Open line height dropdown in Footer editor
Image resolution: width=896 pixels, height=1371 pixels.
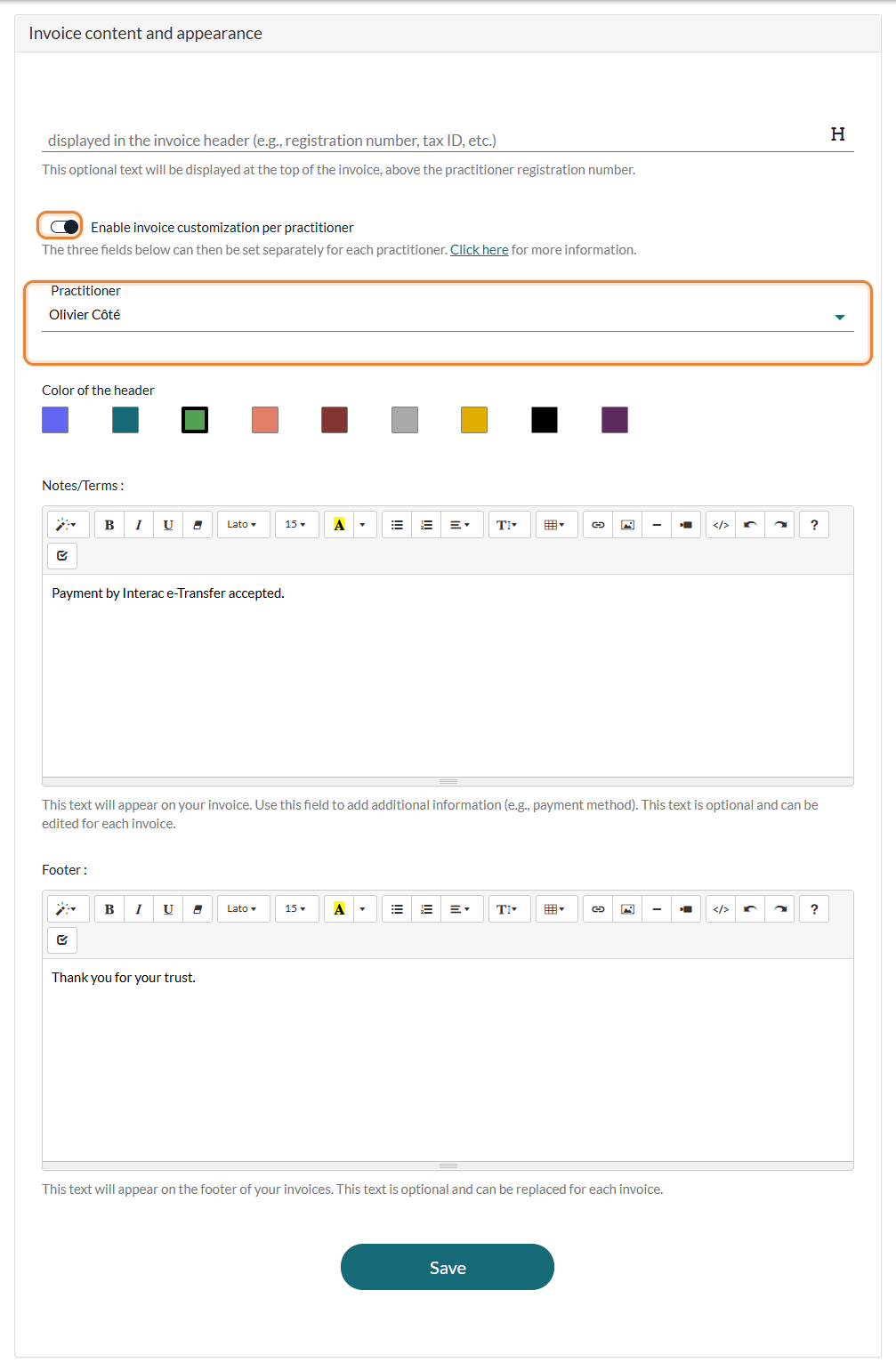click(509, 909)
